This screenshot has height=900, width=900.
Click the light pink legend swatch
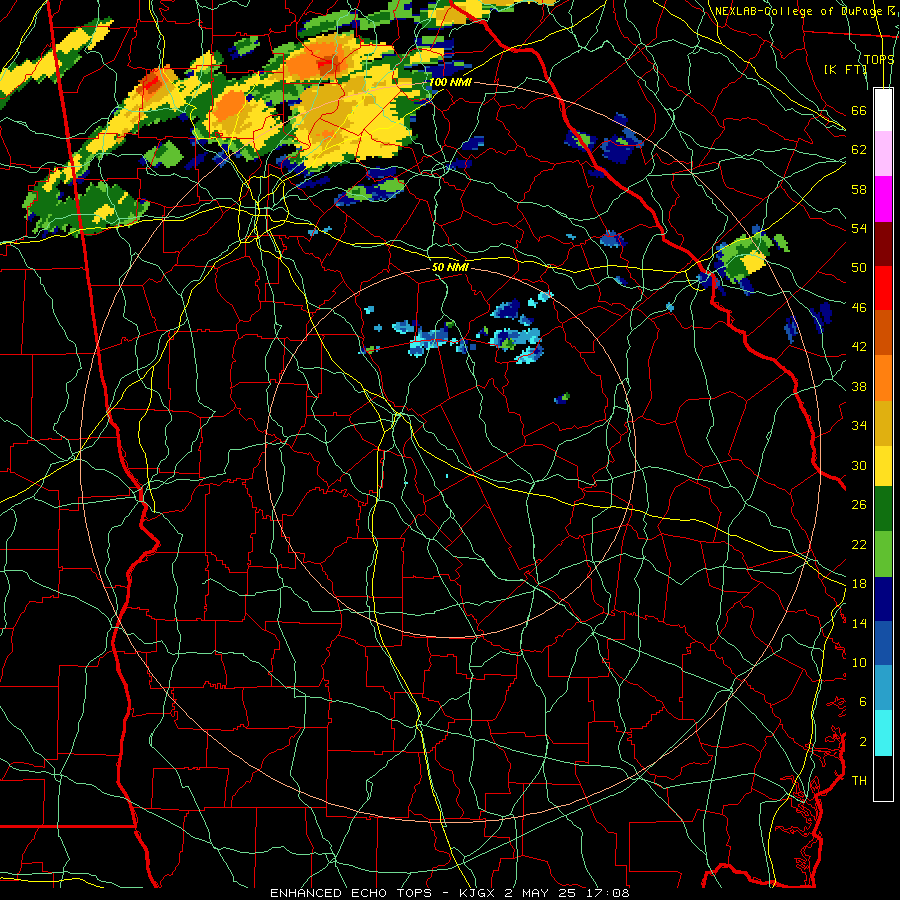(883, 154)
